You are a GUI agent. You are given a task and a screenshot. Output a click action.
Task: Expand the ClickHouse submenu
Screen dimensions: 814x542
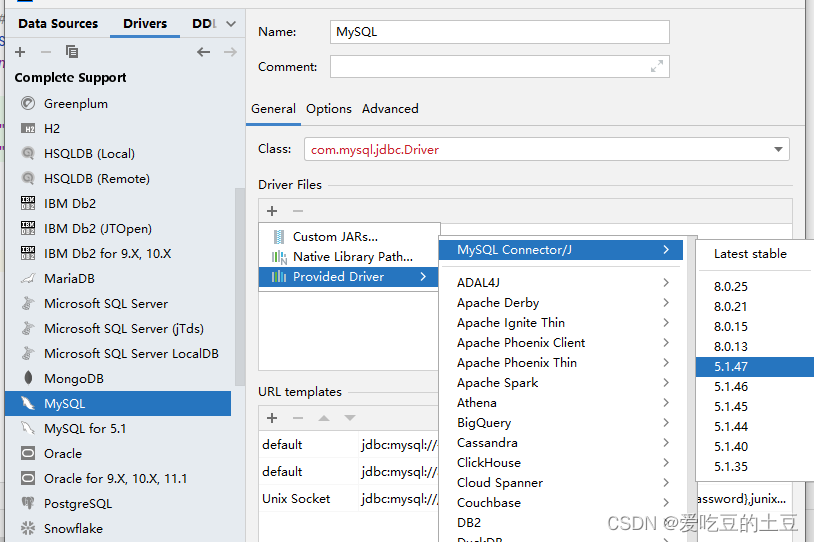(666, 463)
